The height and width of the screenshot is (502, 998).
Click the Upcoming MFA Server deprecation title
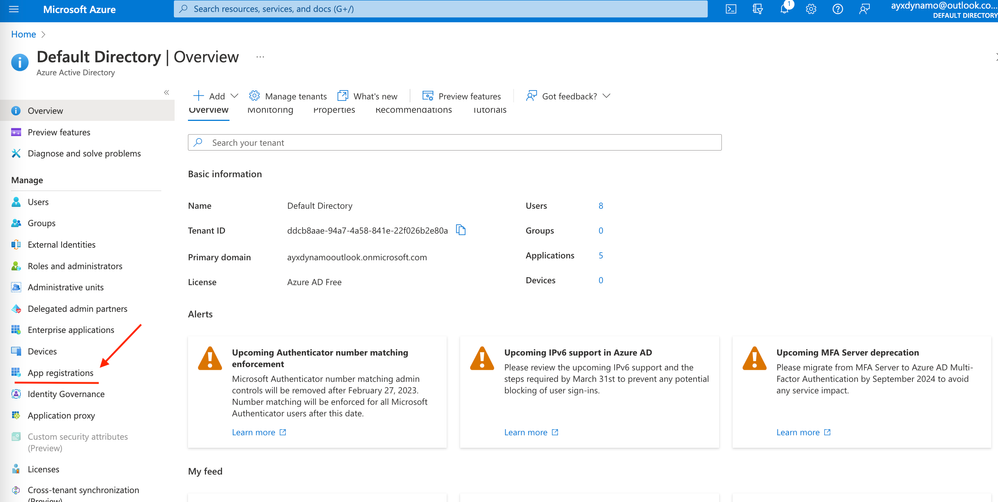point(848,352)
